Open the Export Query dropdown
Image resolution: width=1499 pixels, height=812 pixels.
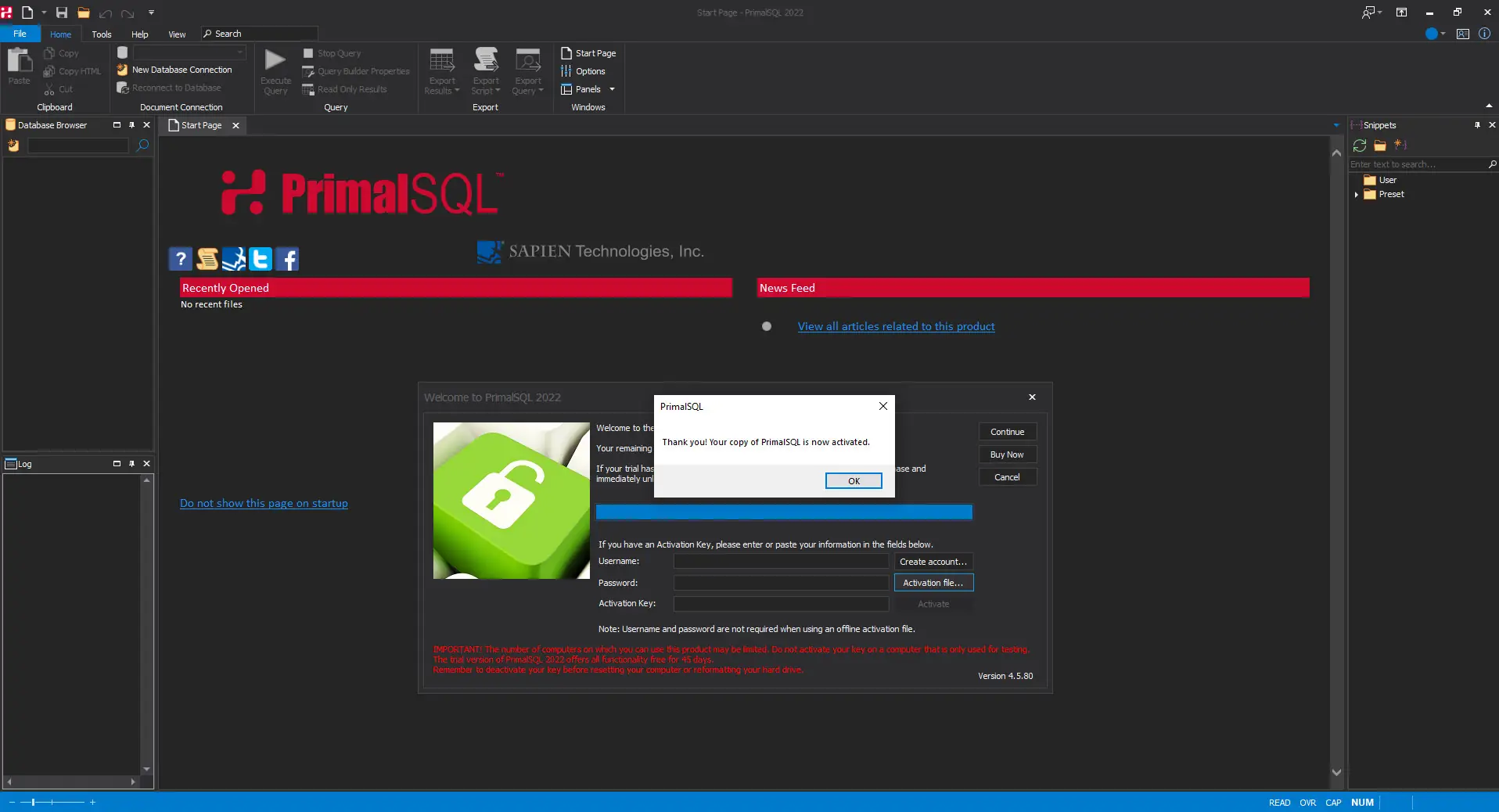528,71
